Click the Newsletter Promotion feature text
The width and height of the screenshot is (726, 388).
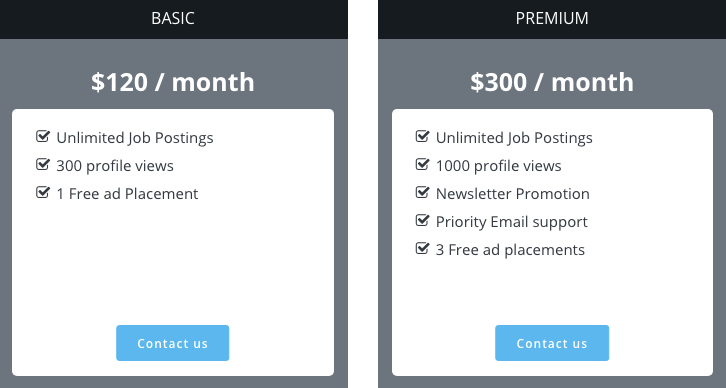[513, 194]
